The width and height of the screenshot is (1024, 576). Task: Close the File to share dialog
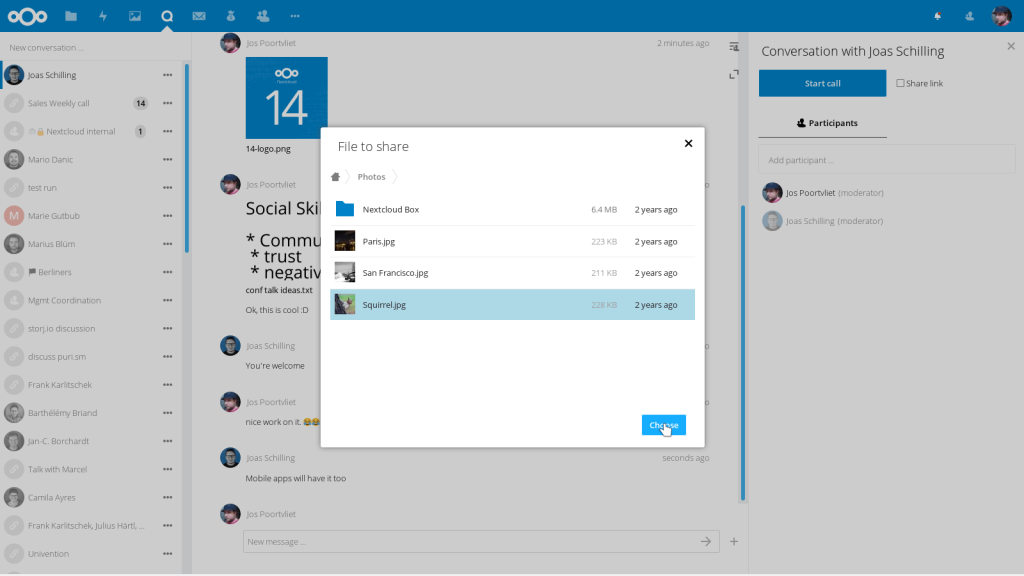click(688, 144)
